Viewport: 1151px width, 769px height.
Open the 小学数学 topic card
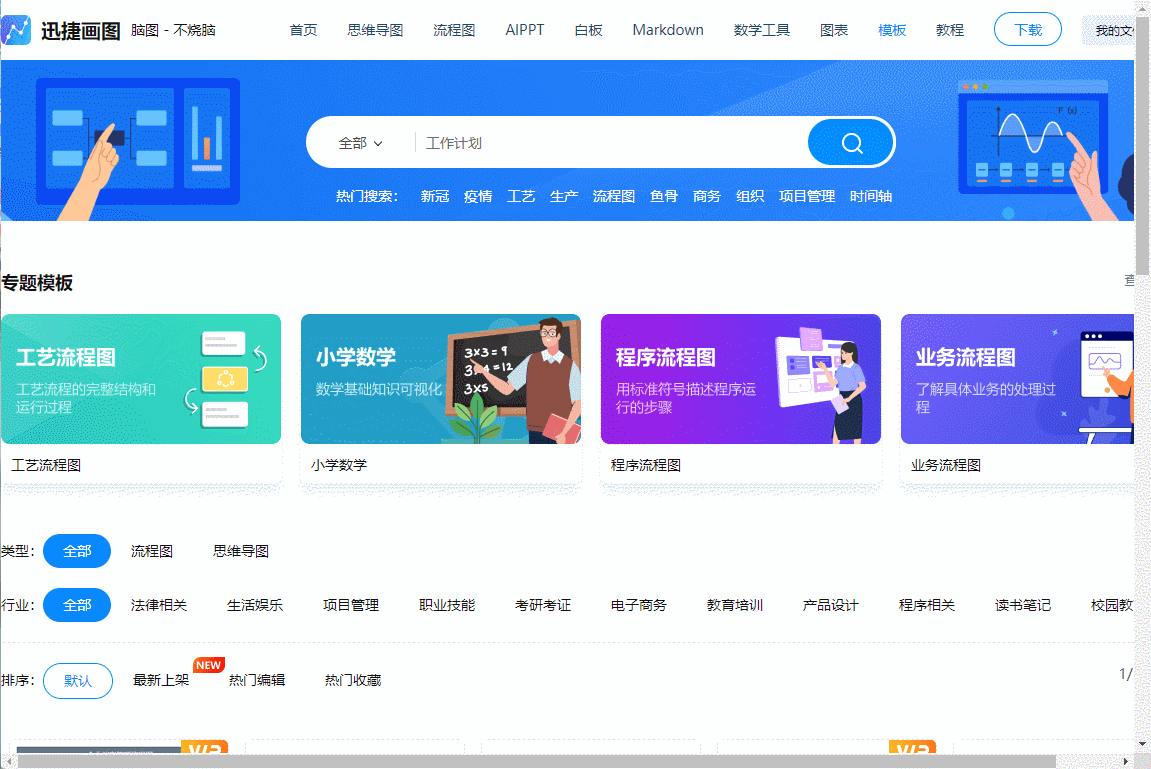click(x=441, y=379)
